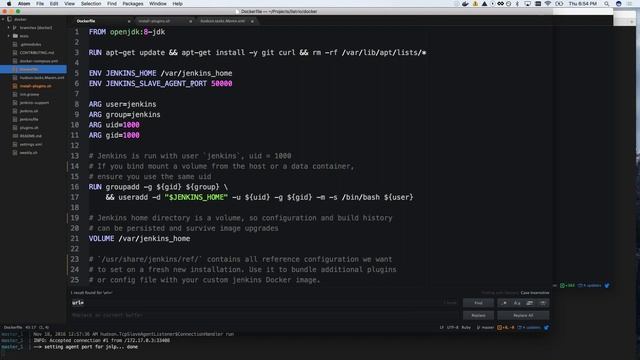The height and width of the screenshot is (360, 640).
Task: Open the Ruby grammar selector
Action: click(466, 327)
